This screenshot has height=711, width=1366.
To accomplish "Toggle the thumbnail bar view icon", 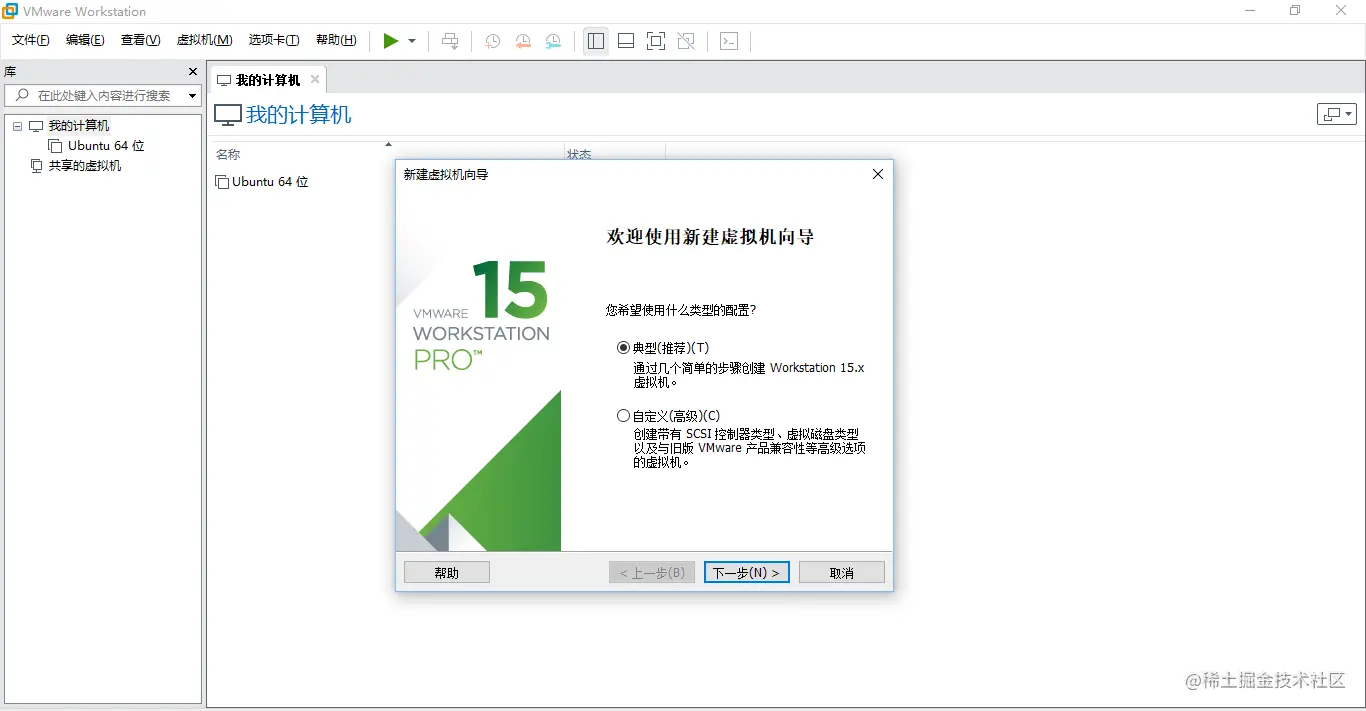I will coord(626,41).
